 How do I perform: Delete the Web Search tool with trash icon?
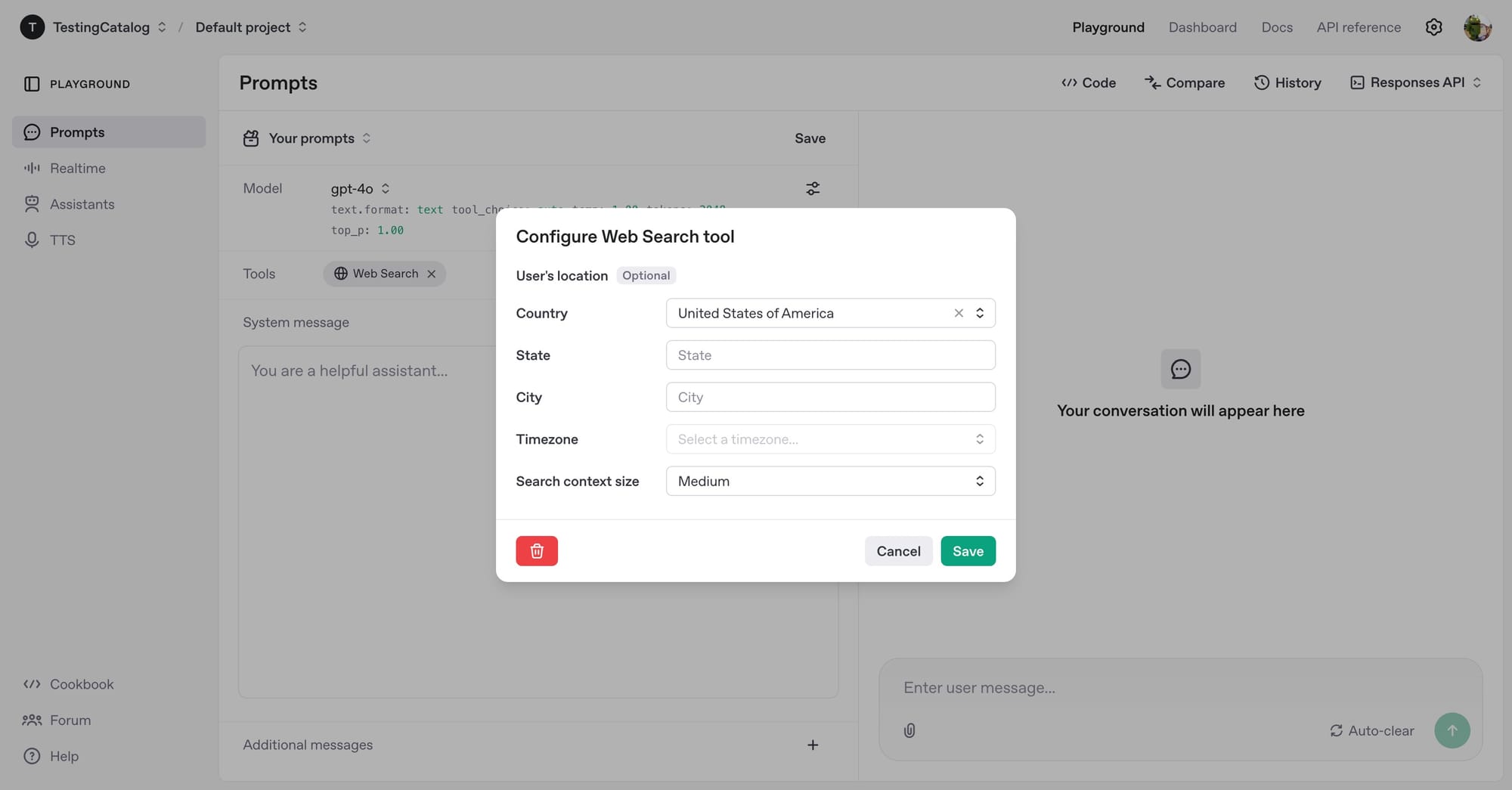coord(537,551)
